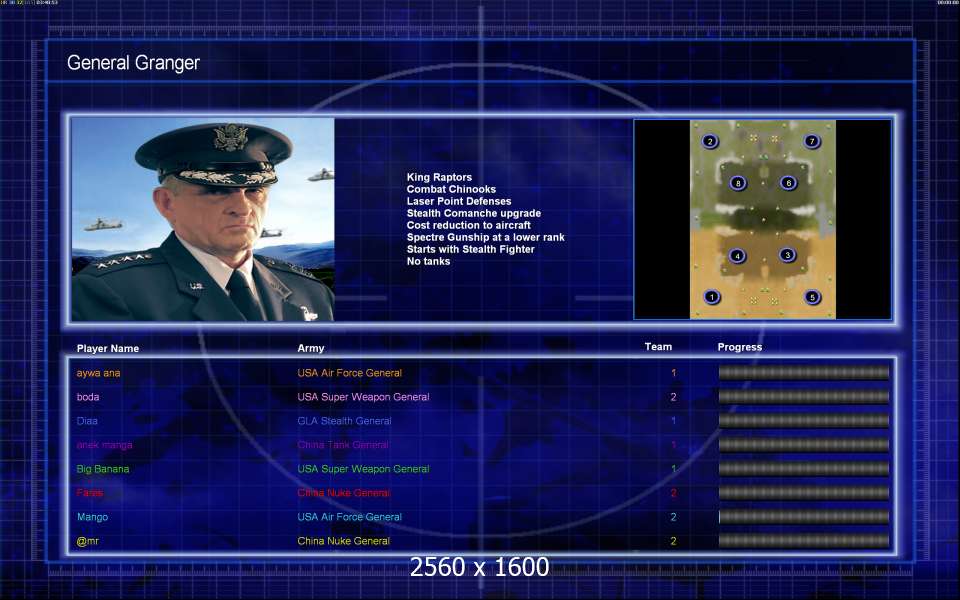This screenshot has height=600, width=960.
Task: Click aywa ana's USA Air Force General army
Action: pos(350,373)
